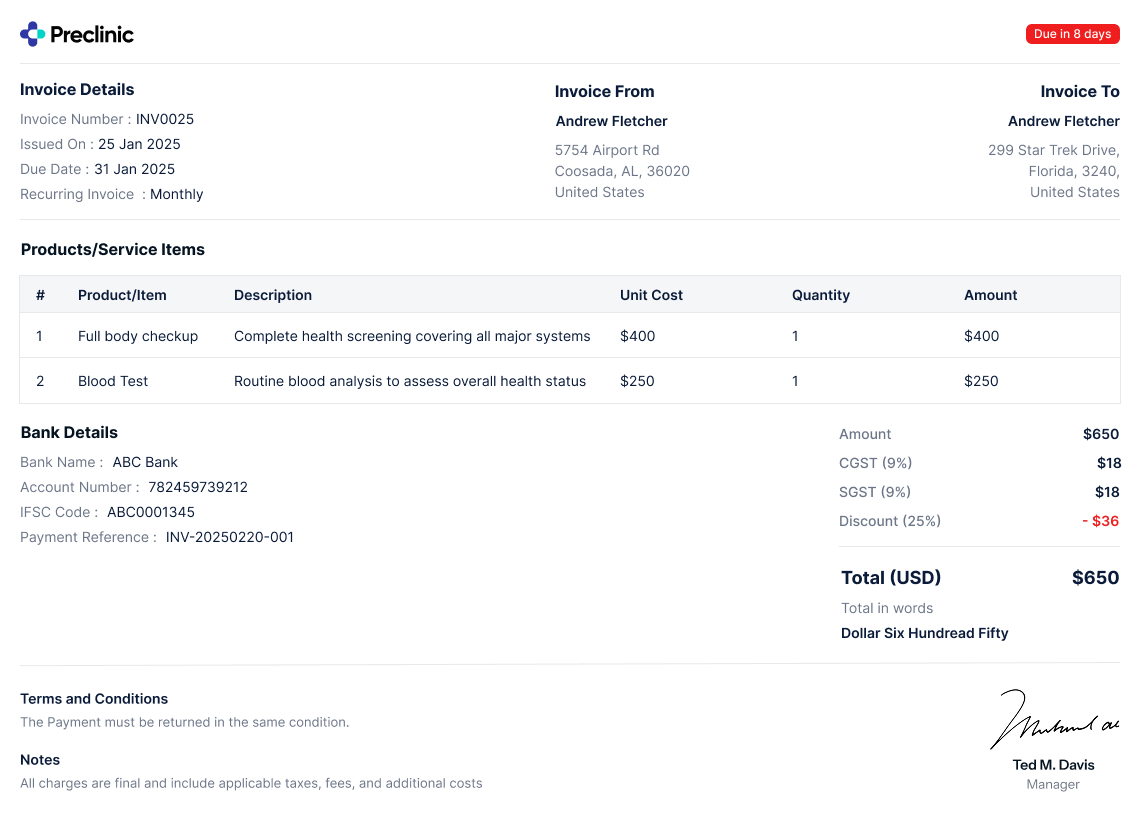This screenshot has height=816, width=1140.
Task: Select the Full body checkup row
Action: click(x=138, y=336)
